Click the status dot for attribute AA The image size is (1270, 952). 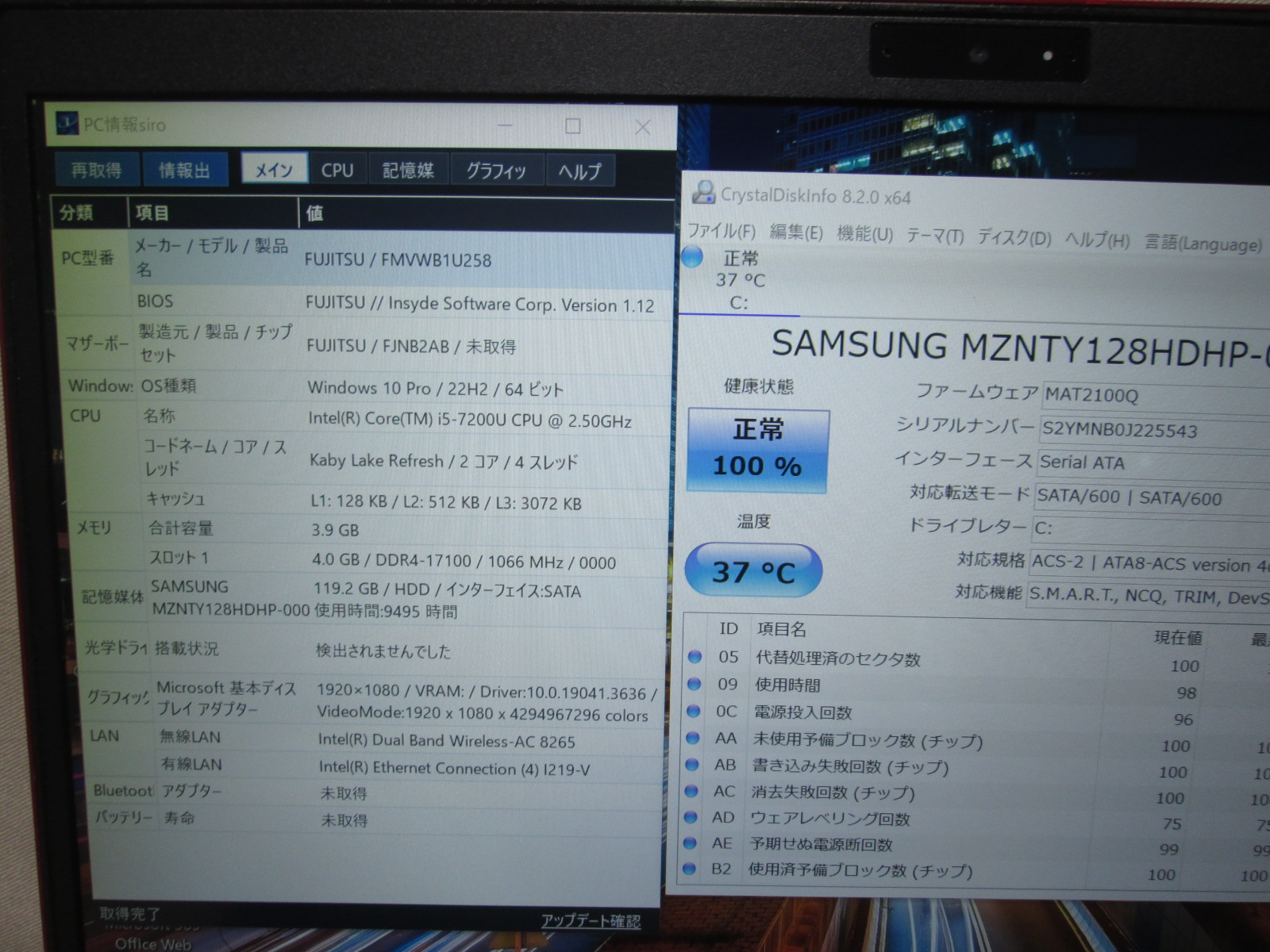[692, 738]
